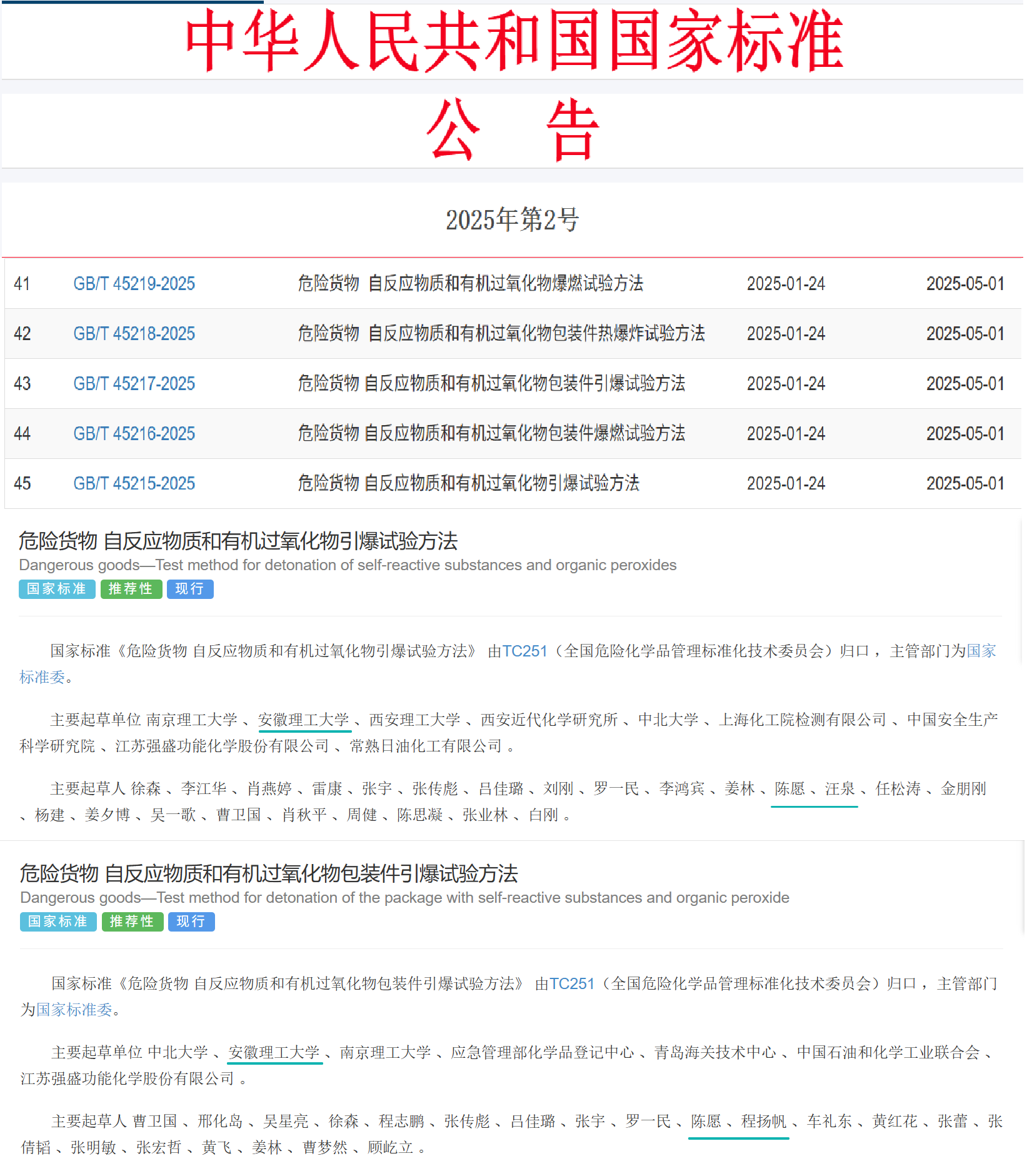1027x1176 pixels.
Task: Open the TC251 link in the second standard description
Action: click(x=571, y=984)
